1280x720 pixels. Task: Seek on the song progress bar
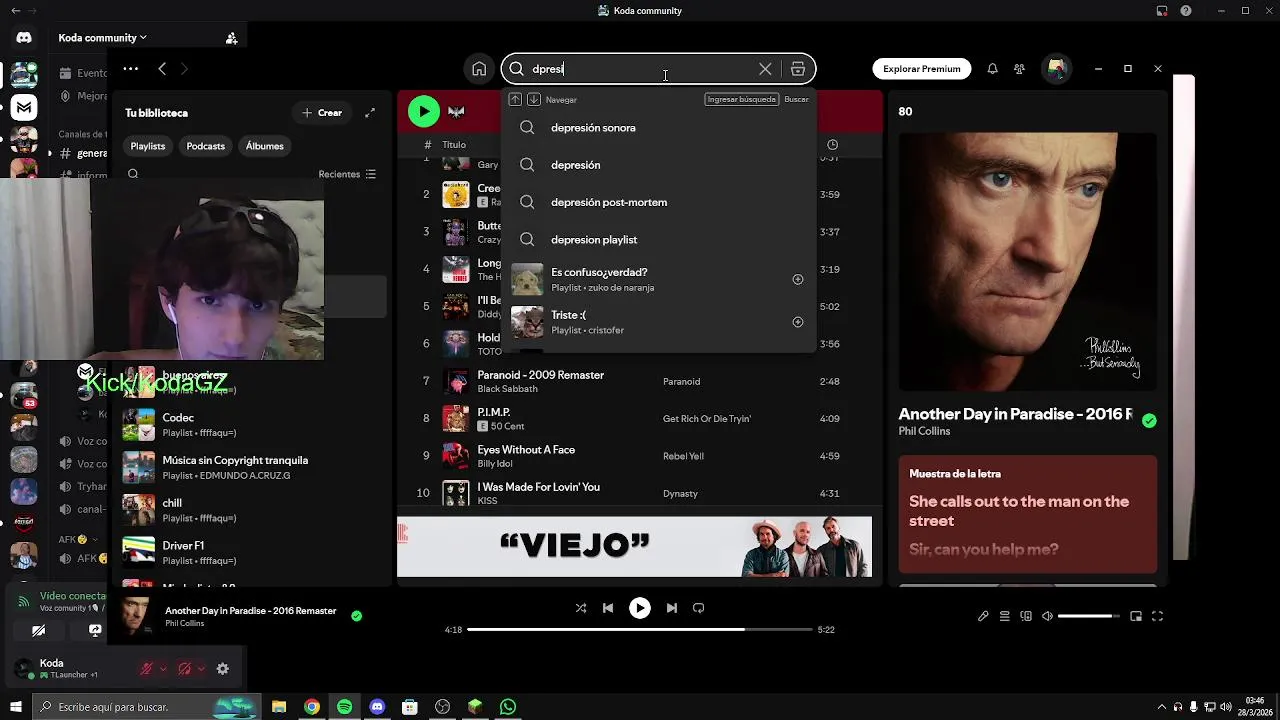coord(640,630)
